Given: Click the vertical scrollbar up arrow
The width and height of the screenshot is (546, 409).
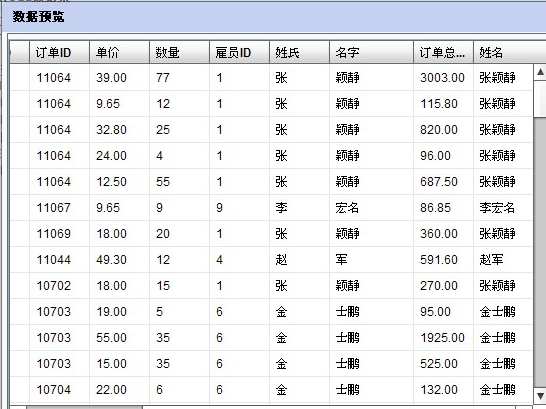Looking at the screenshot, I should pos(540,72).
